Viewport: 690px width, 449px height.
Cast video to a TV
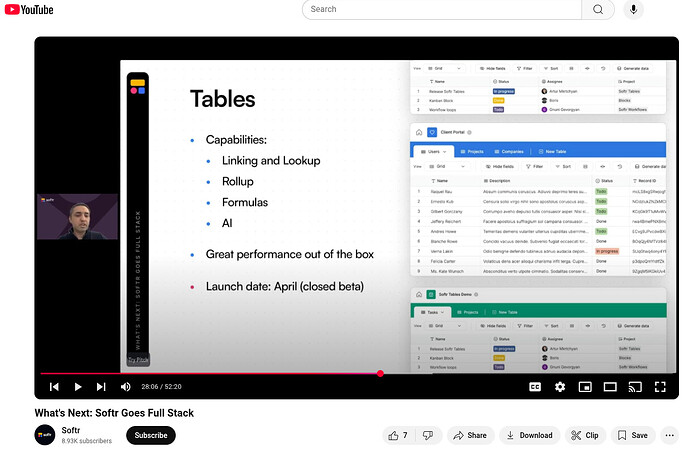pos(635,387)
